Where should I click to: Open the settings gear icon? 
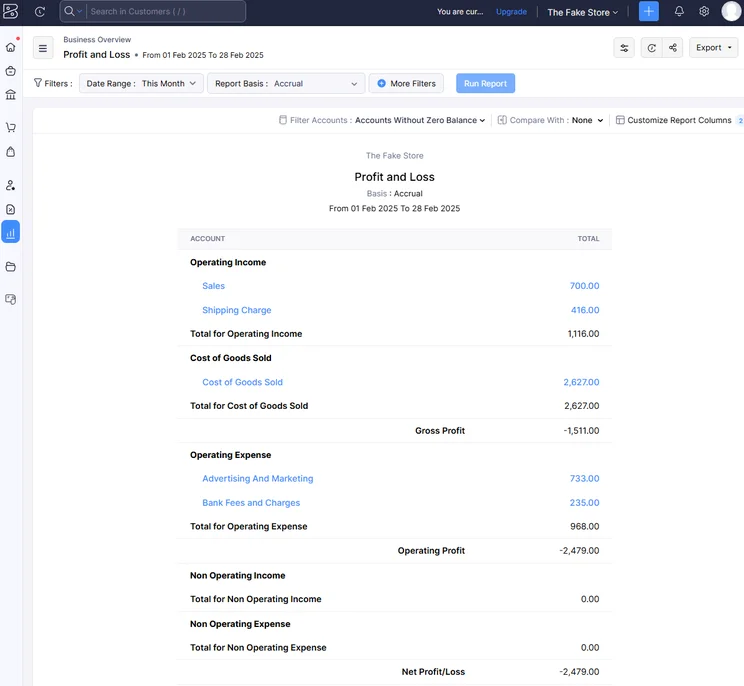704,11
